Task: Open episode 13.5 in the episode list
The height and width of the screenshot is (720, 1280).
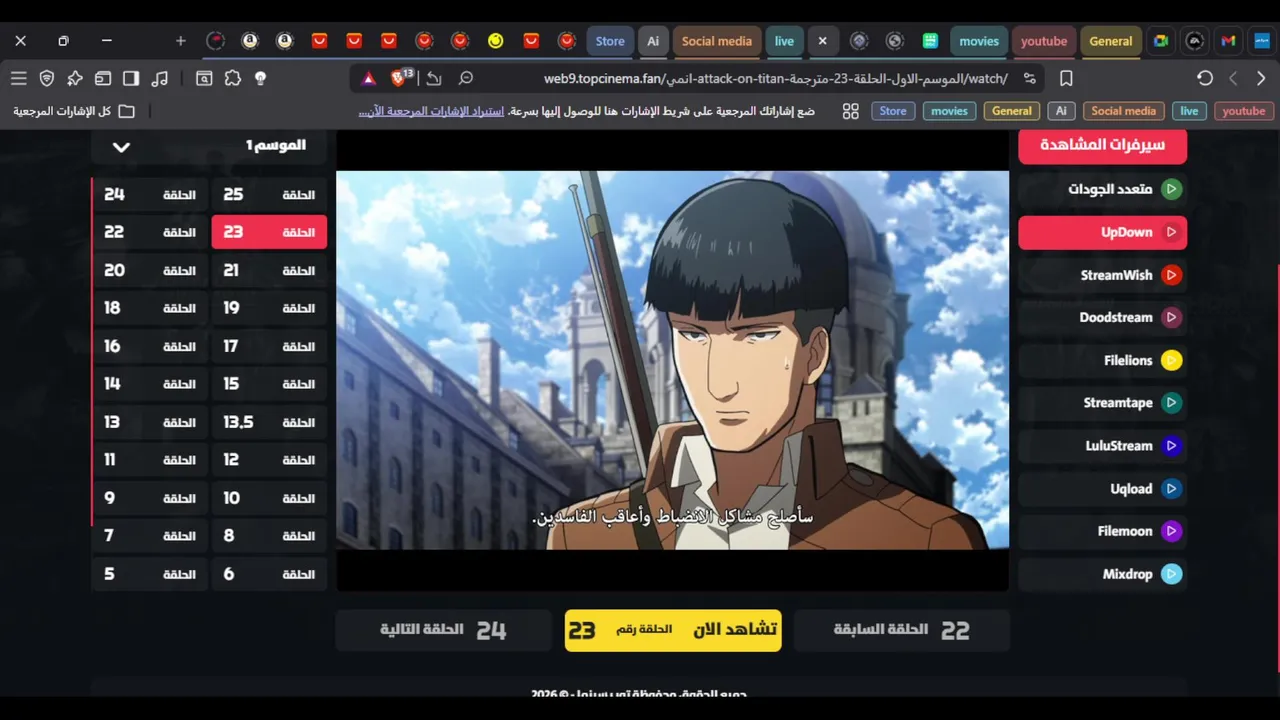Action: (269, 422)
